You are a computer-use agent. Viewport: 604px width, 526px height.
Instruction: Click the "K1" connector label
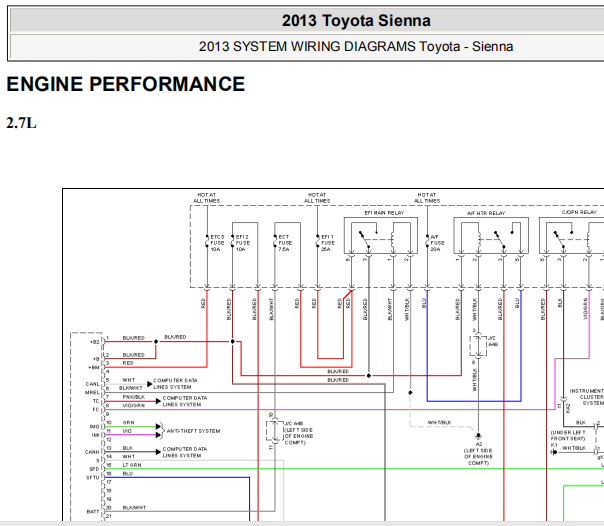(554, 445)
